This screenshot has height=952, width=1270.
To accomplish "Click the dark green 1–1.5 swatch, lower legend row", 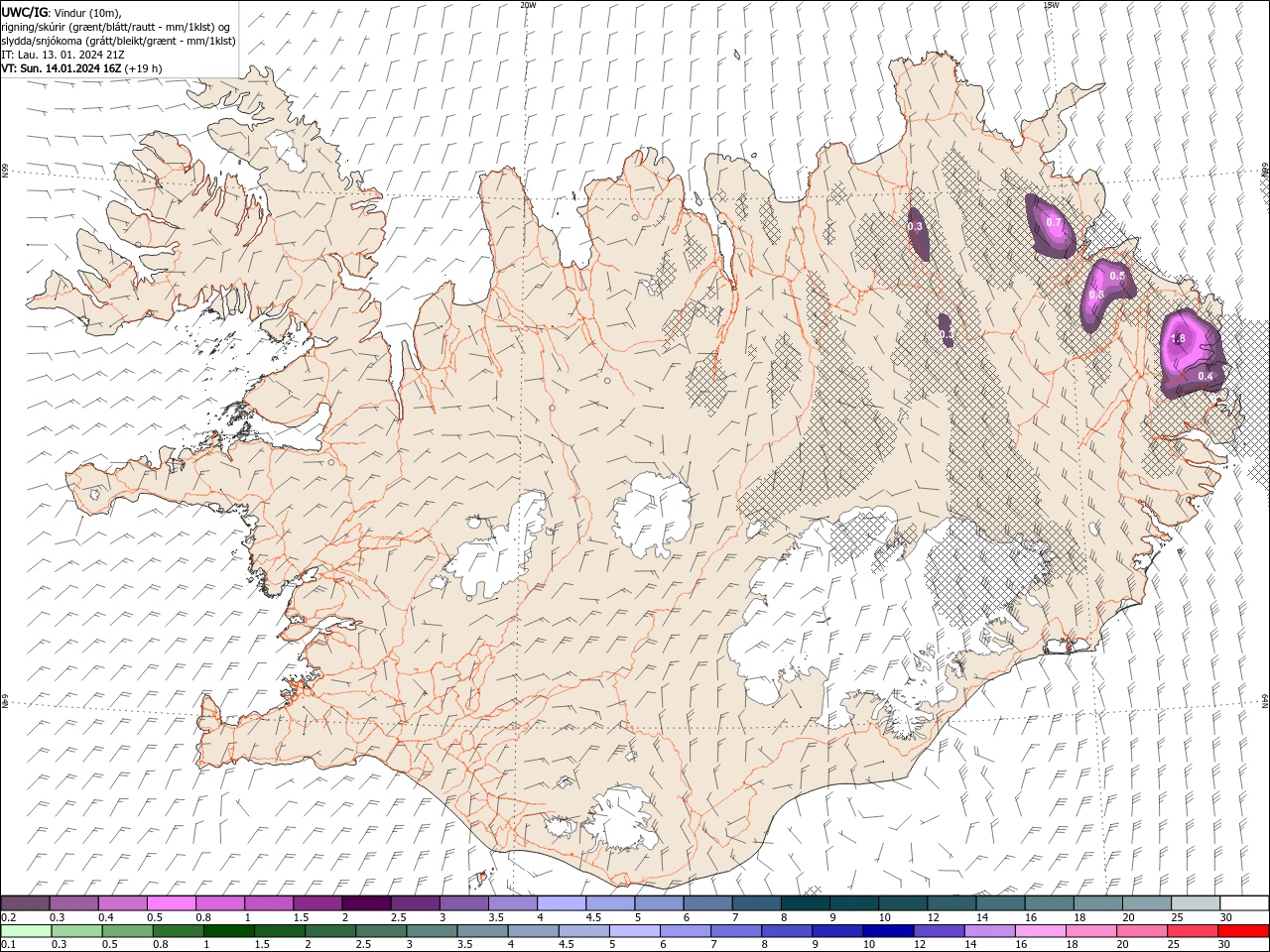I will click(x=228, y=931).
